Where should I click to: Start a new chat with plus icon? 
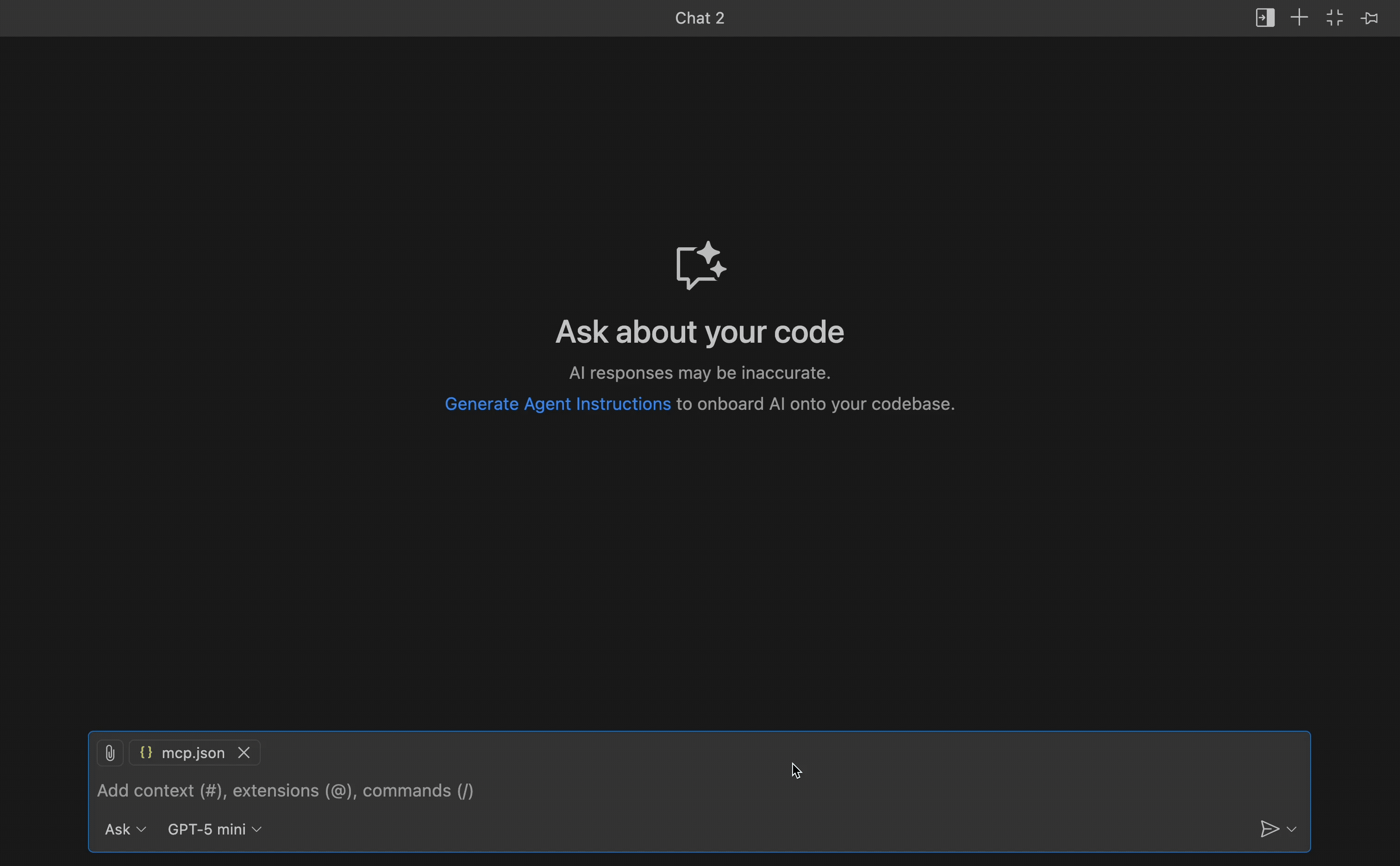pyautogui.click(x=1299, y=18)
